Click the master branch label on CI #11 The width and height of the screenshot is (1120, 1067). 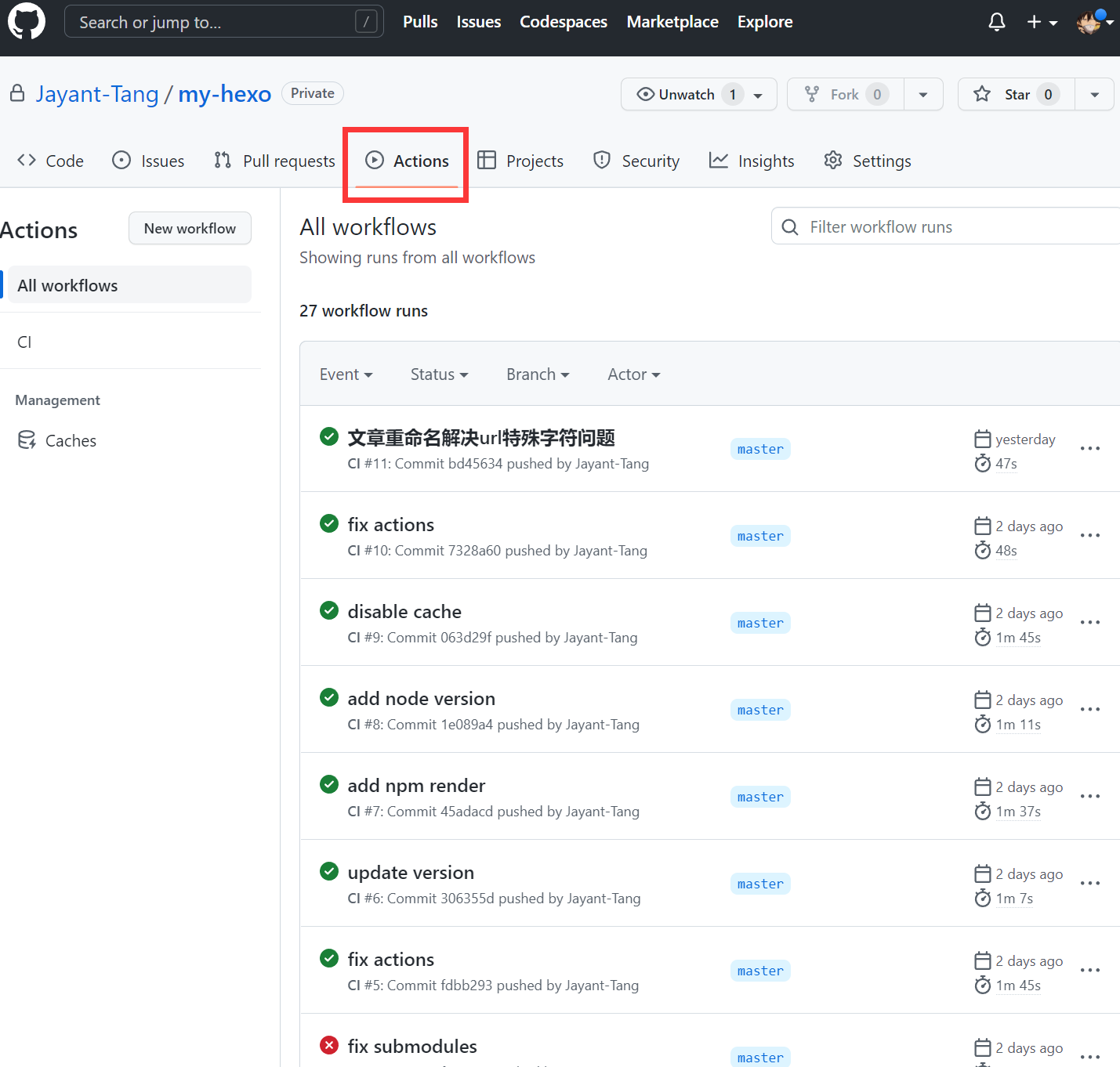pyautogui.click(x=760, y=449)
